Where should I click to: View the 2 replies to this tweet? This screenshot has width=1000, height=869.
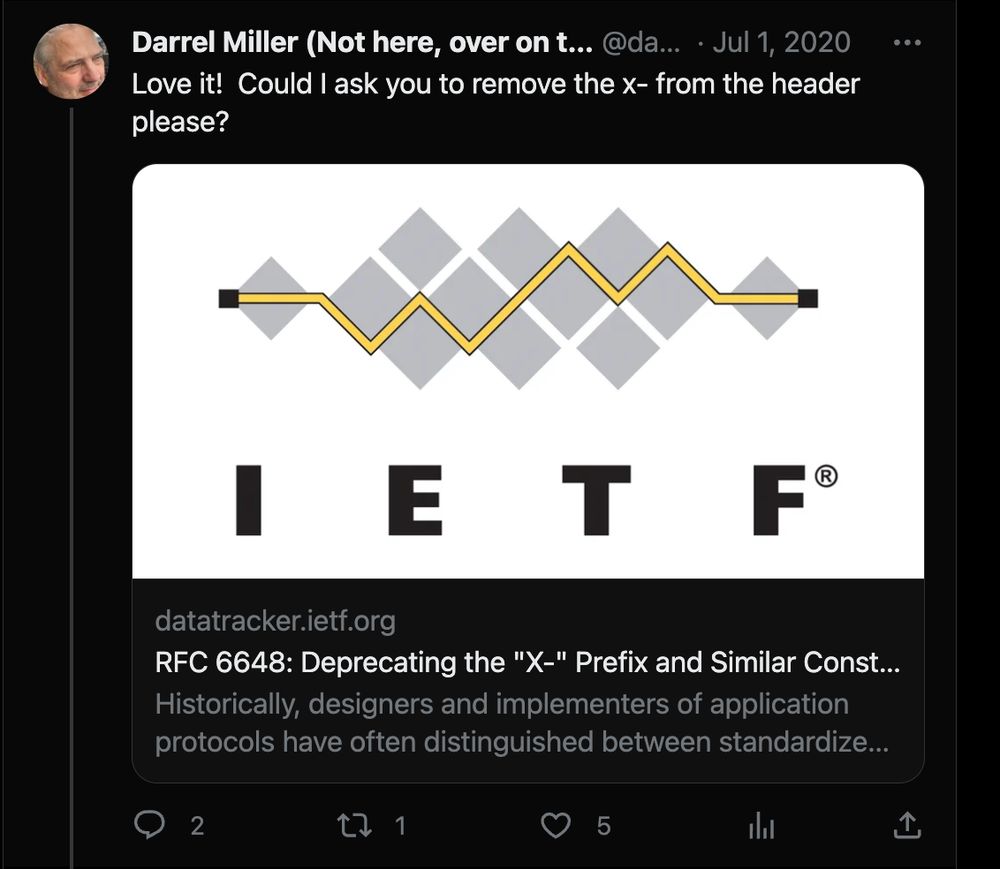tap(197, 826)
